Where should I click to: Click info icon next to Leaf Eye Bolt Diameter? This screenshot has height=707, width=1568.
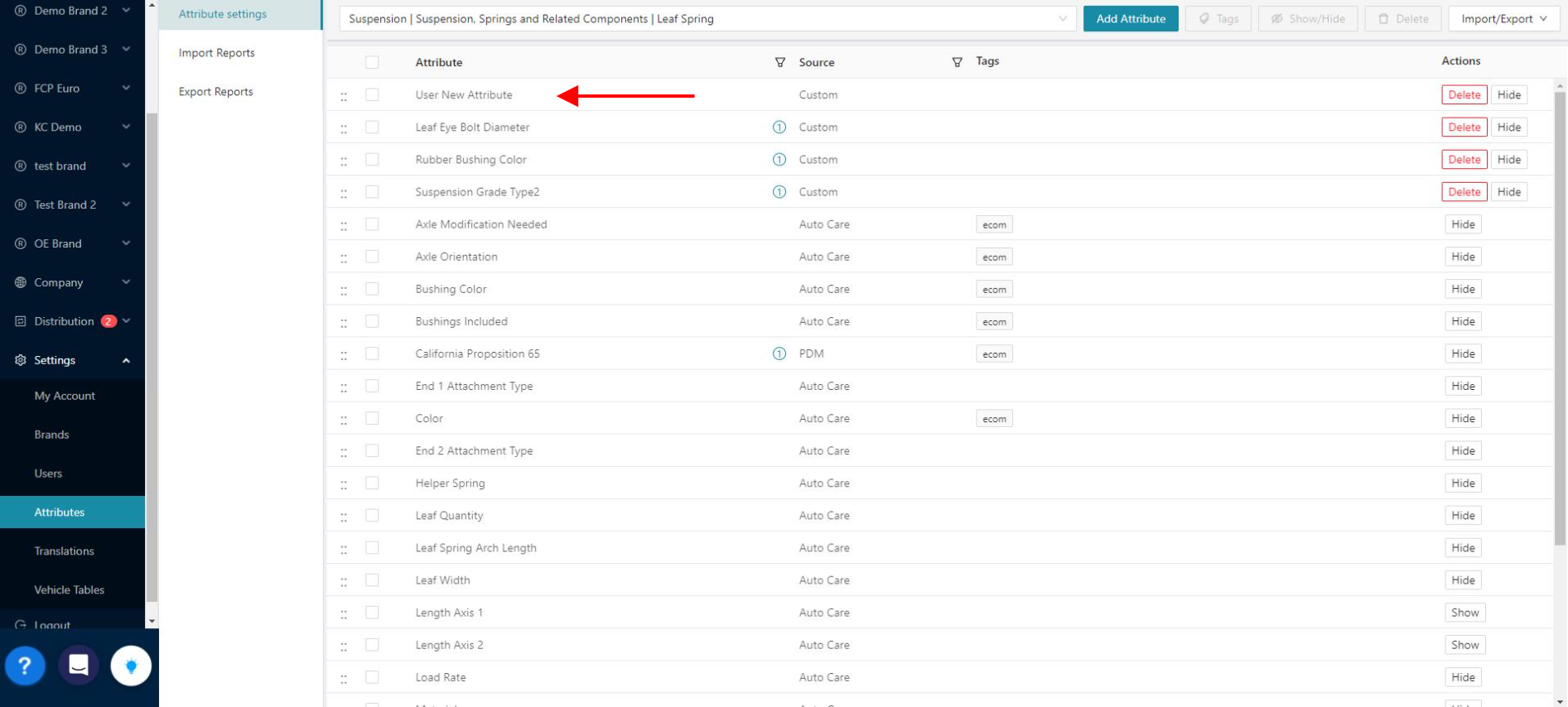(x=779, y=127)
